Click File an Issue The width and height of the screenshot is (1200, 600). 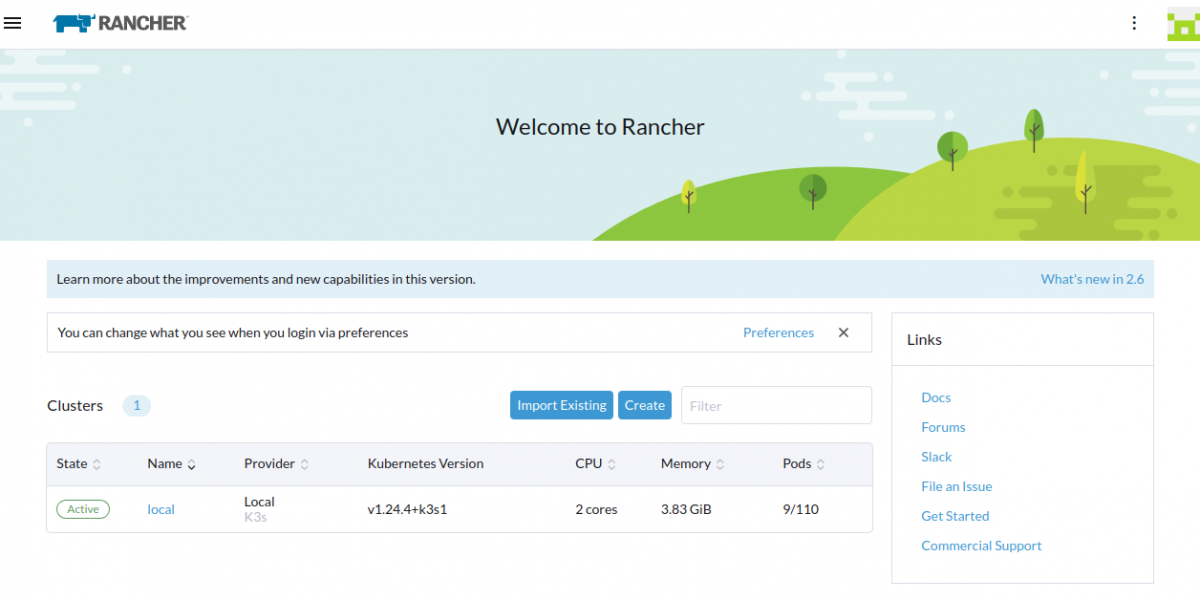coord(956,486)
